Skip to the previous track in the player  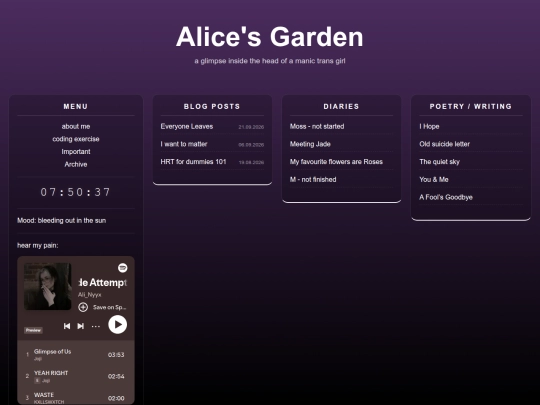(67, 326)
